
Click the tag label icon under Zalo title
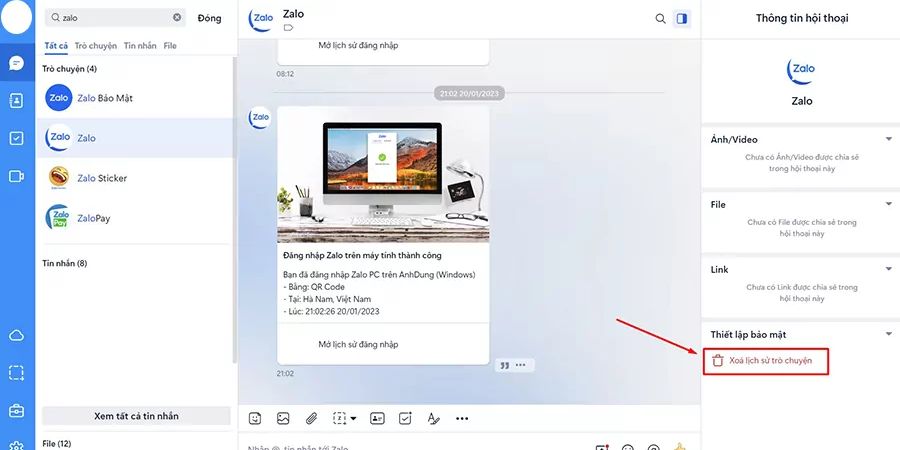click(x=288, y=28)
